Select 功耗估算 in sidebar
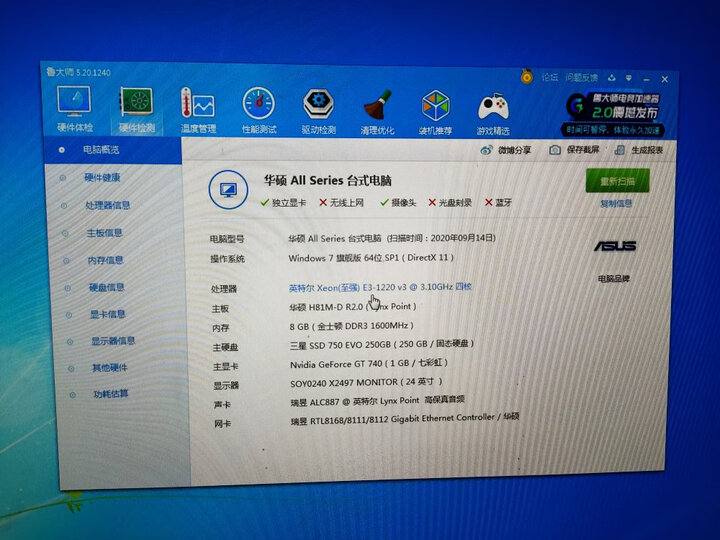 111,394
